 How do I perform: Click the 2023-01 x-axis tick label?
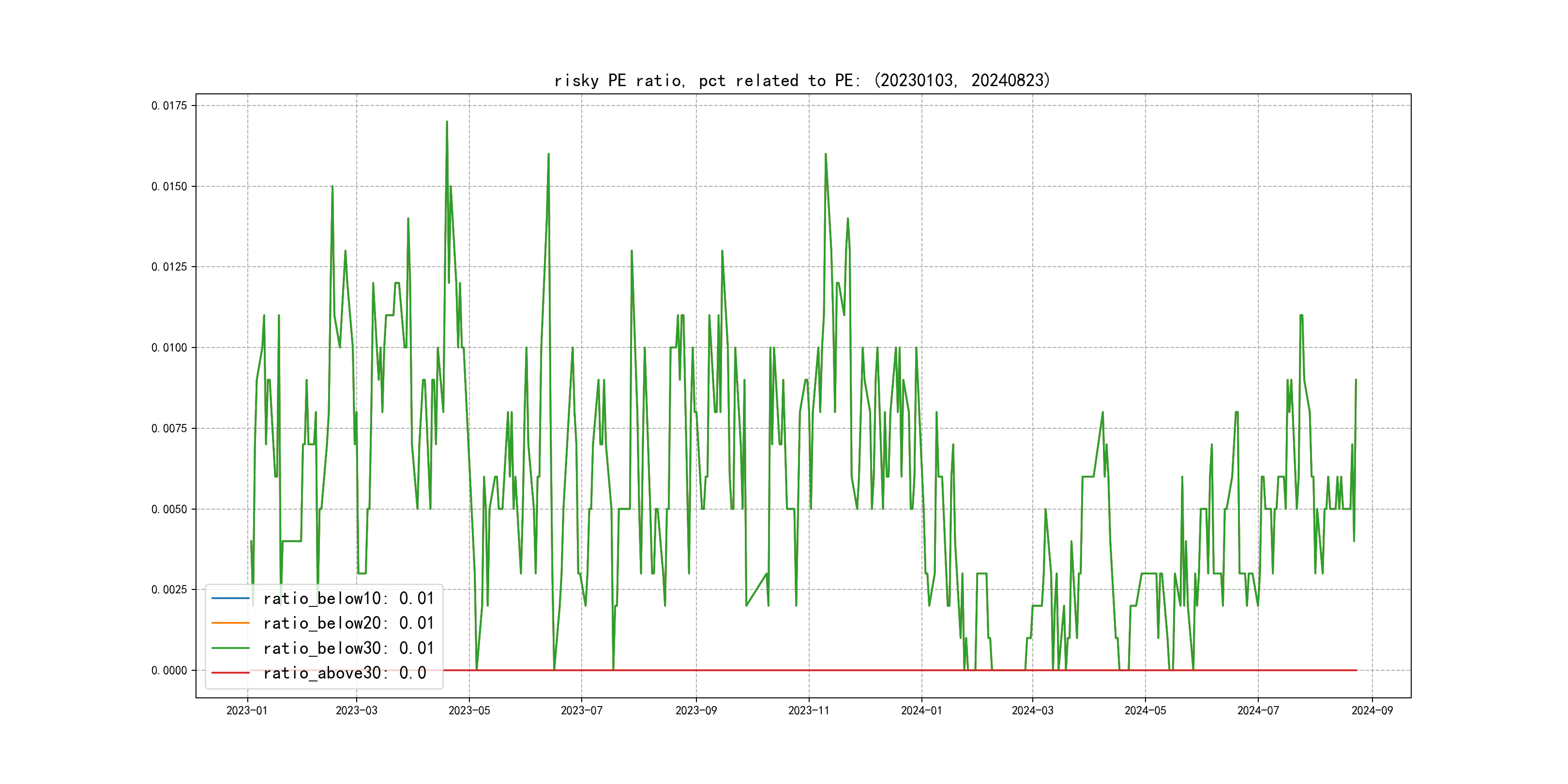coord(246,710)
